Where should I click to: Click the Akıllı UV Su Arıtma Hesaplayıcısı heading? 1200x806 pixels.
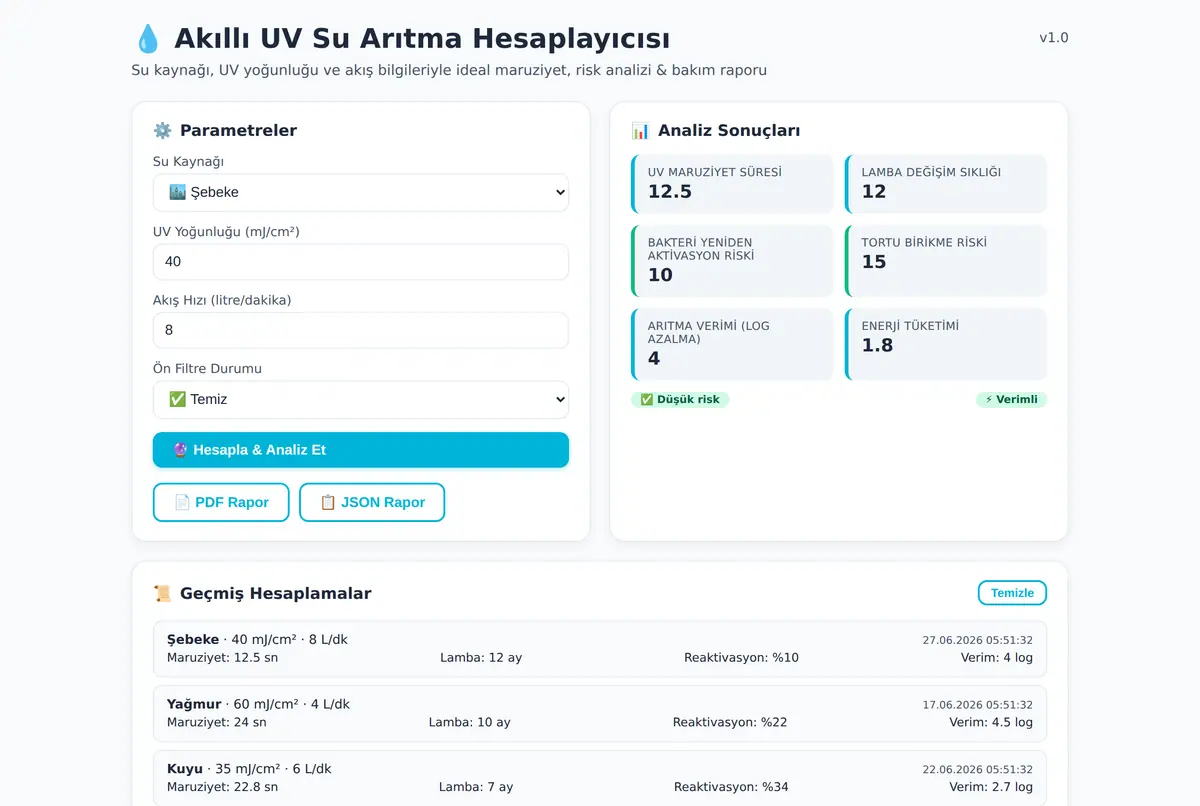[422, 39]
